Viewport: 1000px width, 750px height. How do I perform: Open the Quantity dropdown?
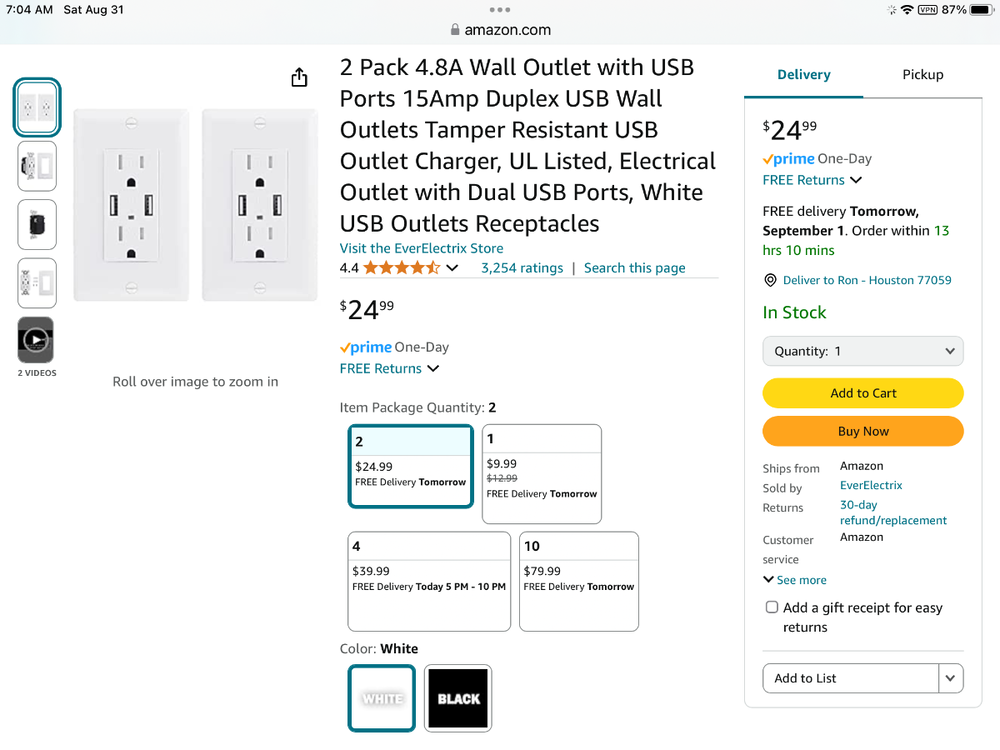point(862,351)
